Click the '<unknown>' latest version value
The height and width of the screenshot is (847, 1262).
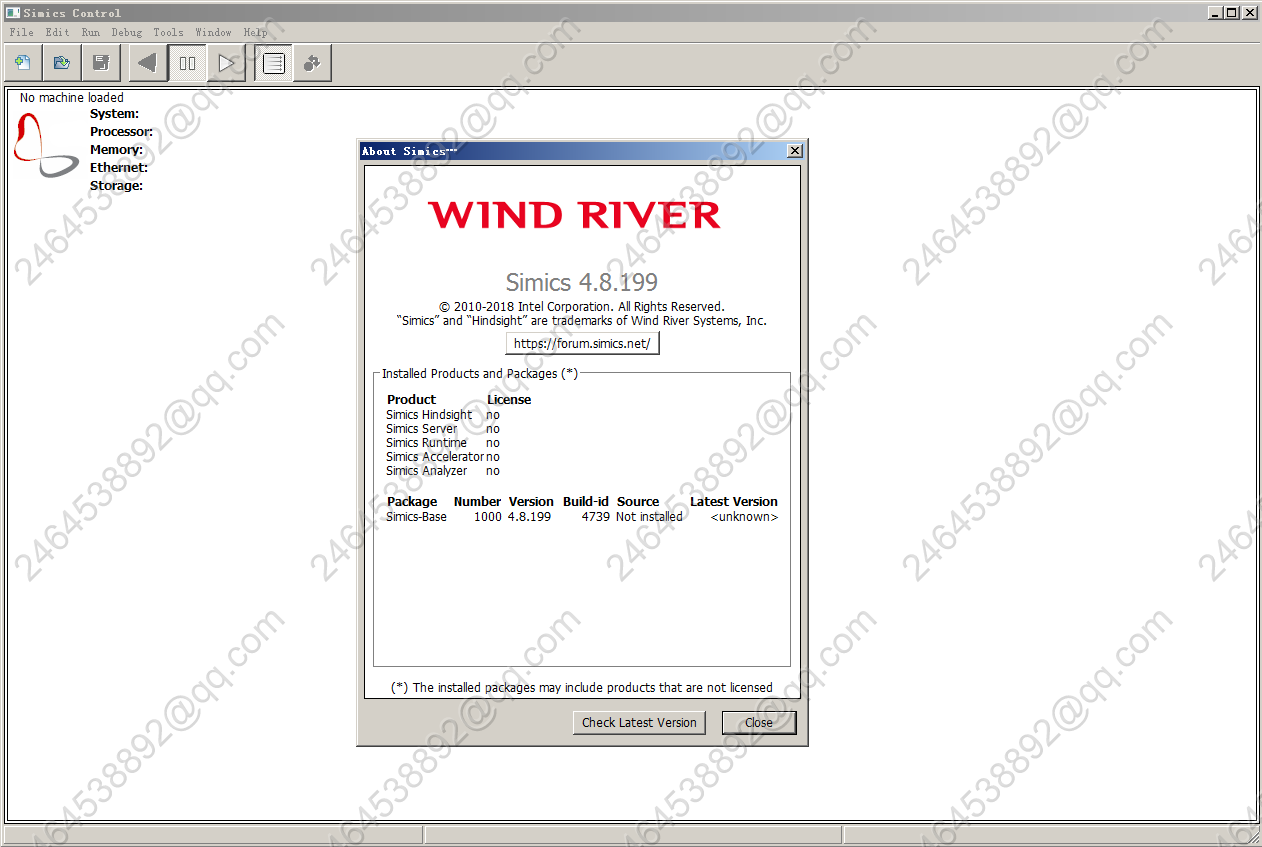(x=744, y=517)
